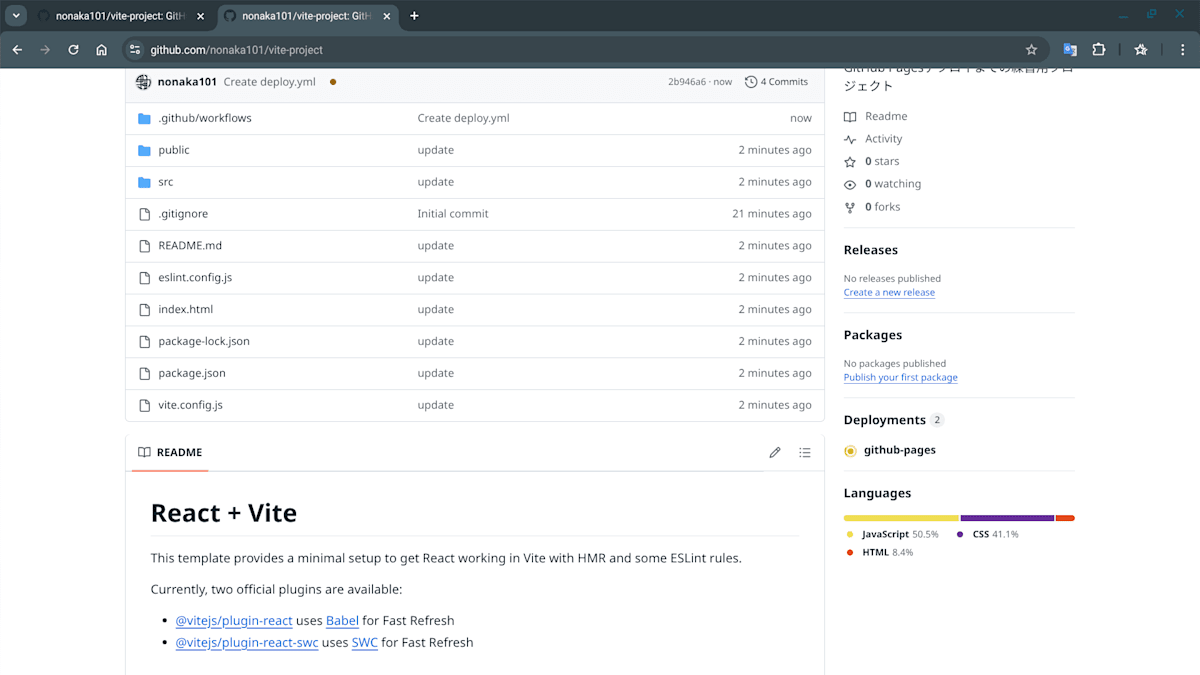
Task: Open the index.html file
Action: [186, 310]
